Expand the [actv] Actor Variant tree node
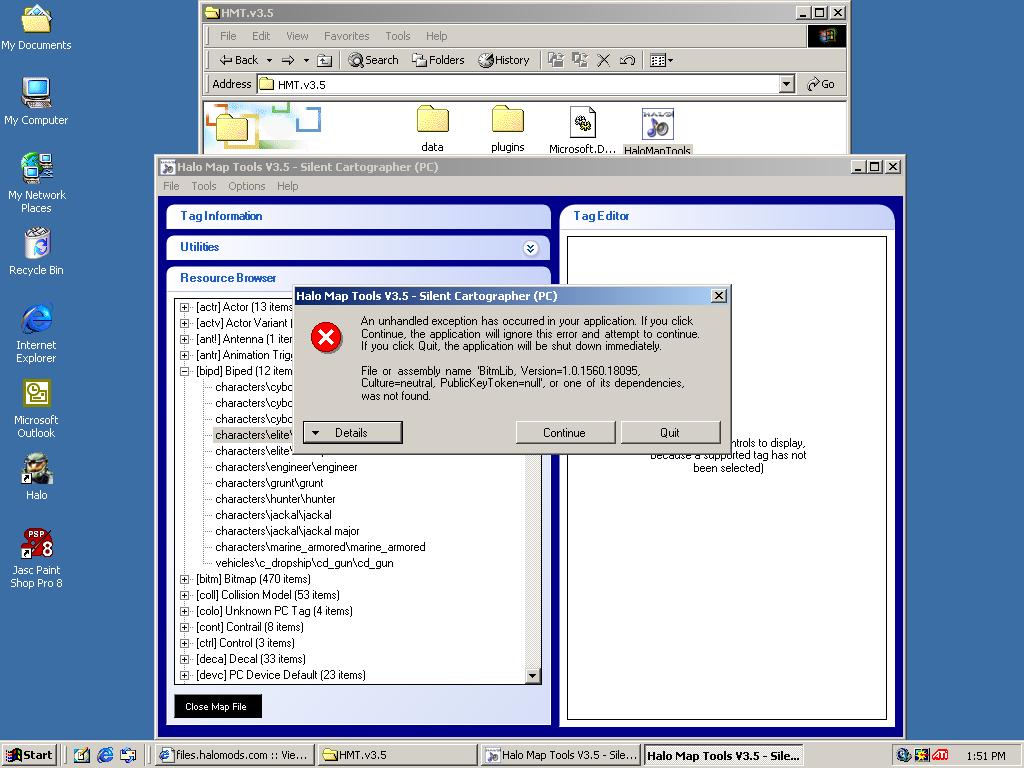 184,323
